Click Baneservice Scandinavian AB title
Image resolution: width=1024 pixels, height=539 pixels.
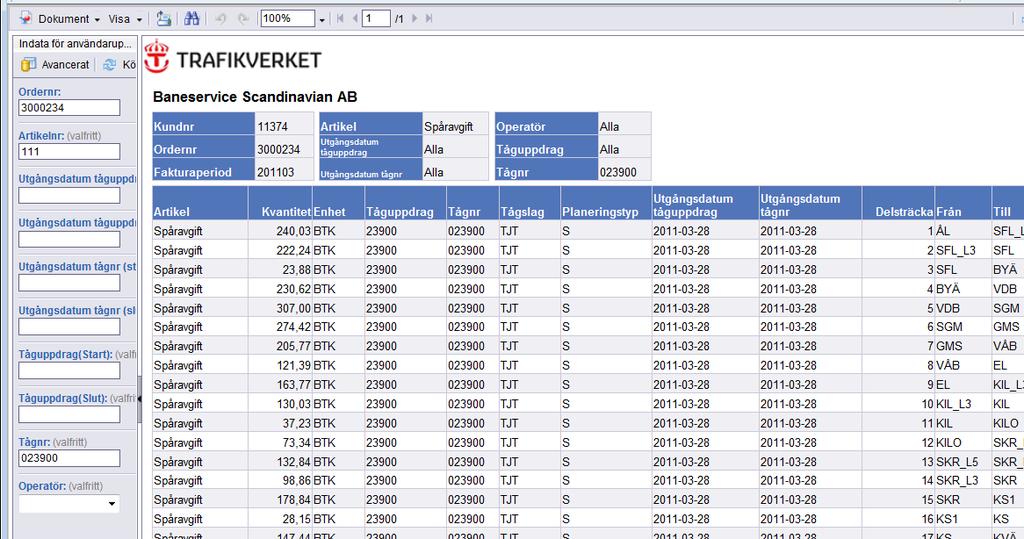click(255, 97)
